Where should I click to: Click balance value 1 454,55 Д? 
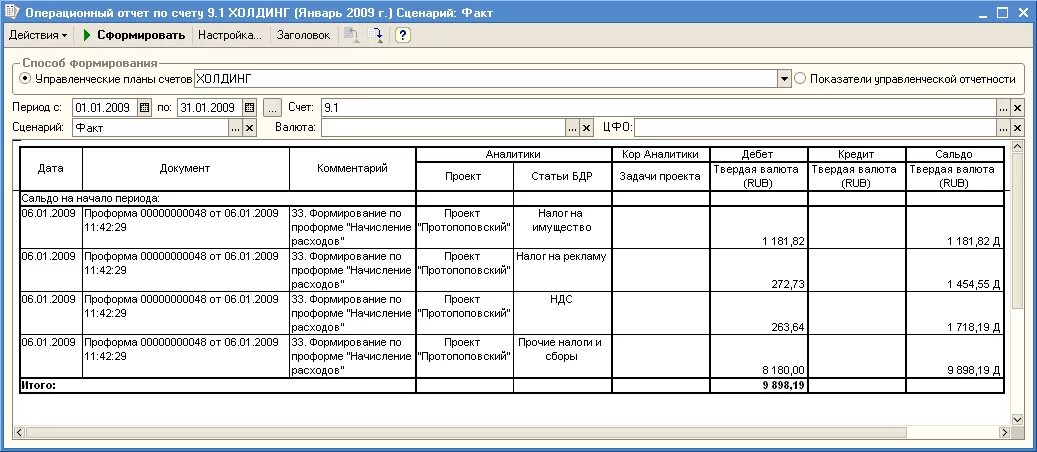(x=974, y=284)
